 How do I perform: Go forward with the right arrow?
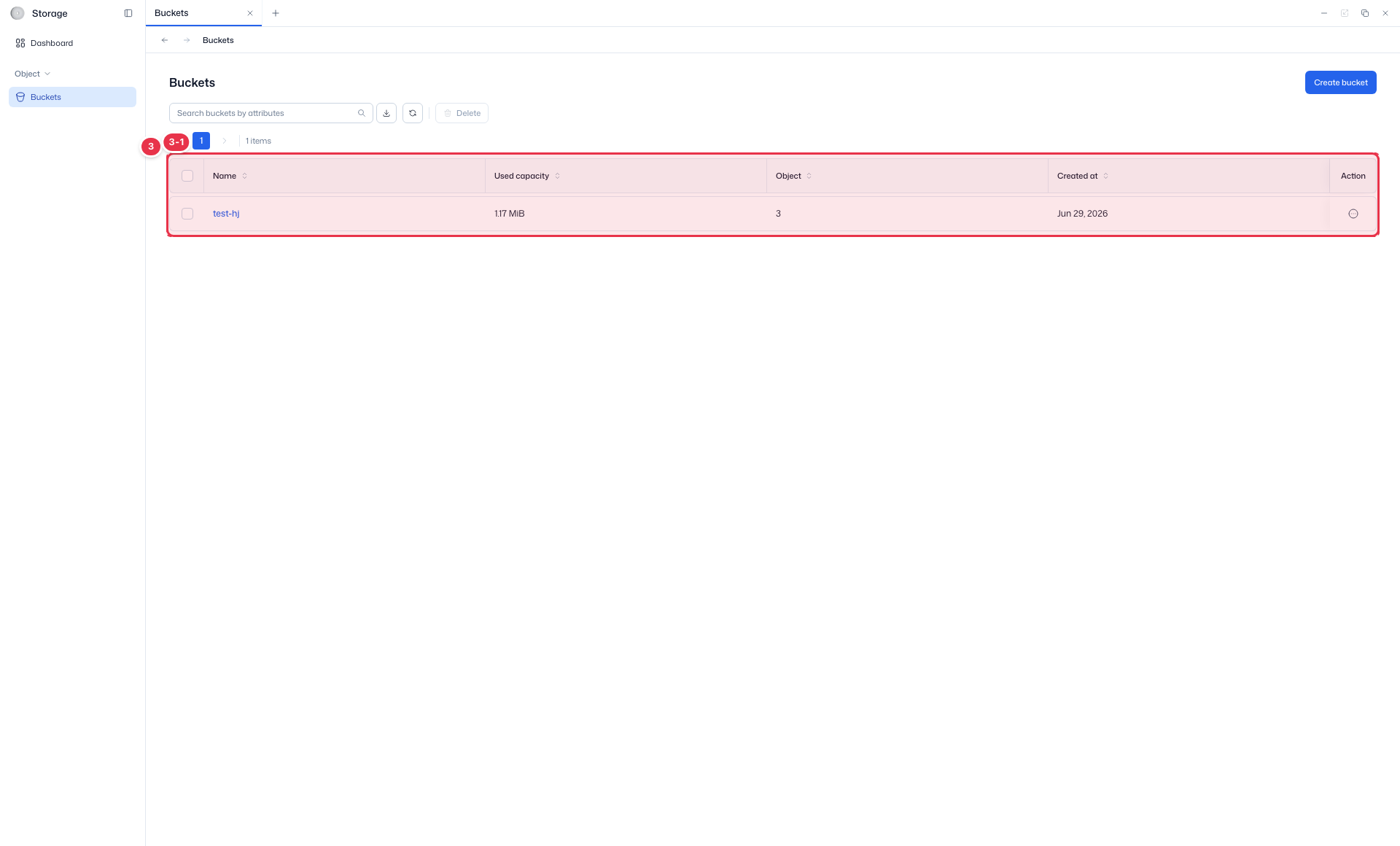(x=187, y=40)
